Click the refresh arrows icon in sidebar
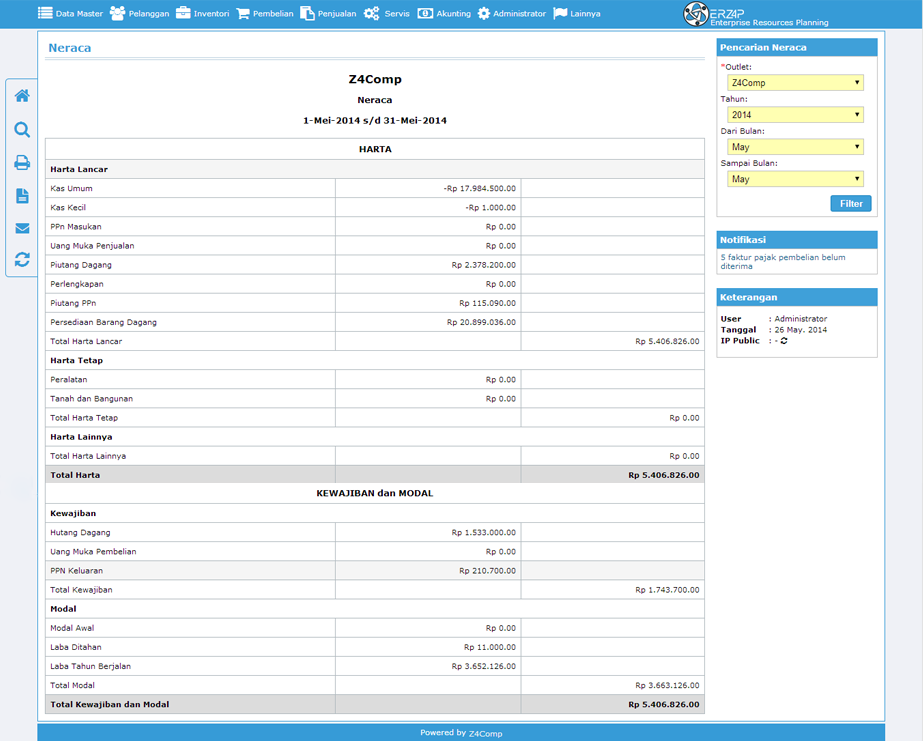 (22, 260)
